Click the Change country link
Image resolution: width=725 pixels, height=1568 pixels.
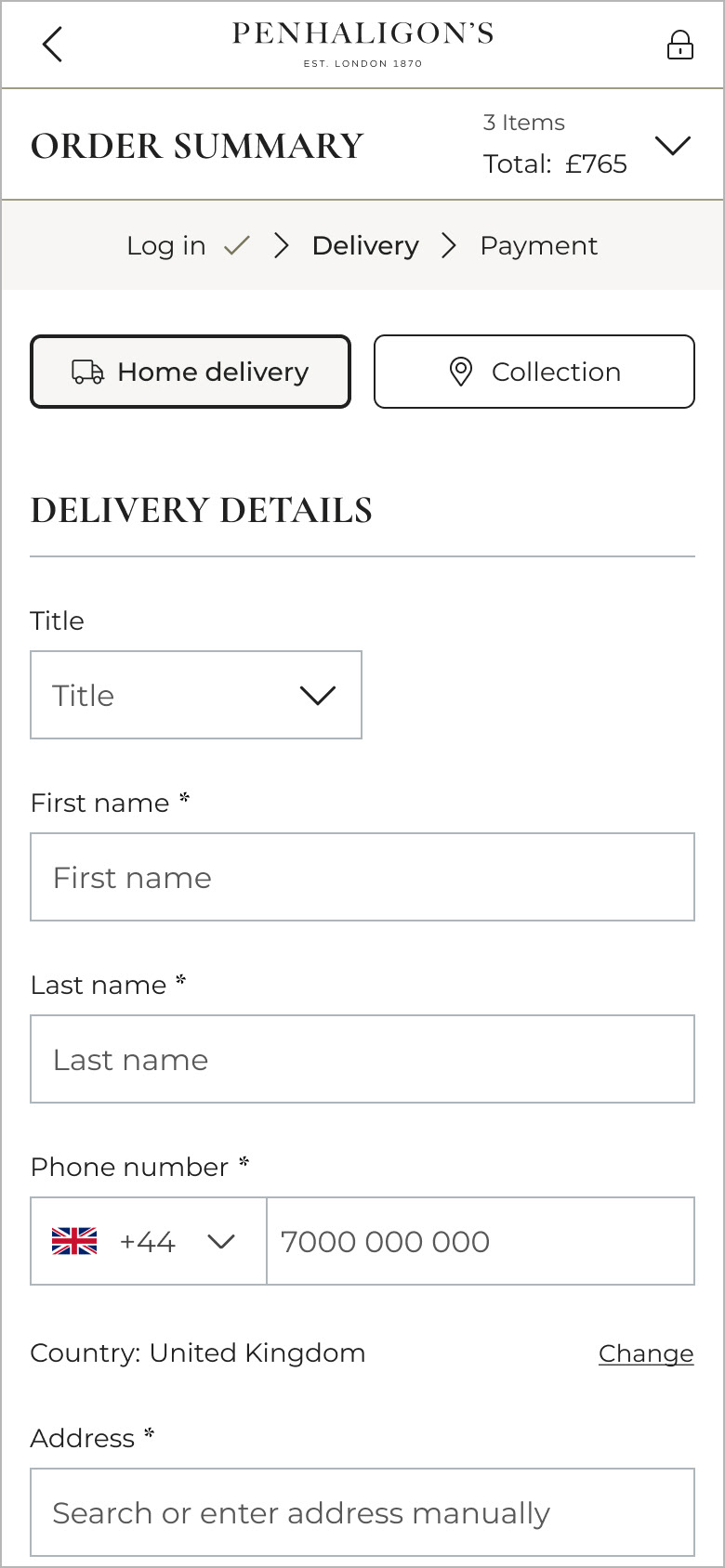(646, 1353)
